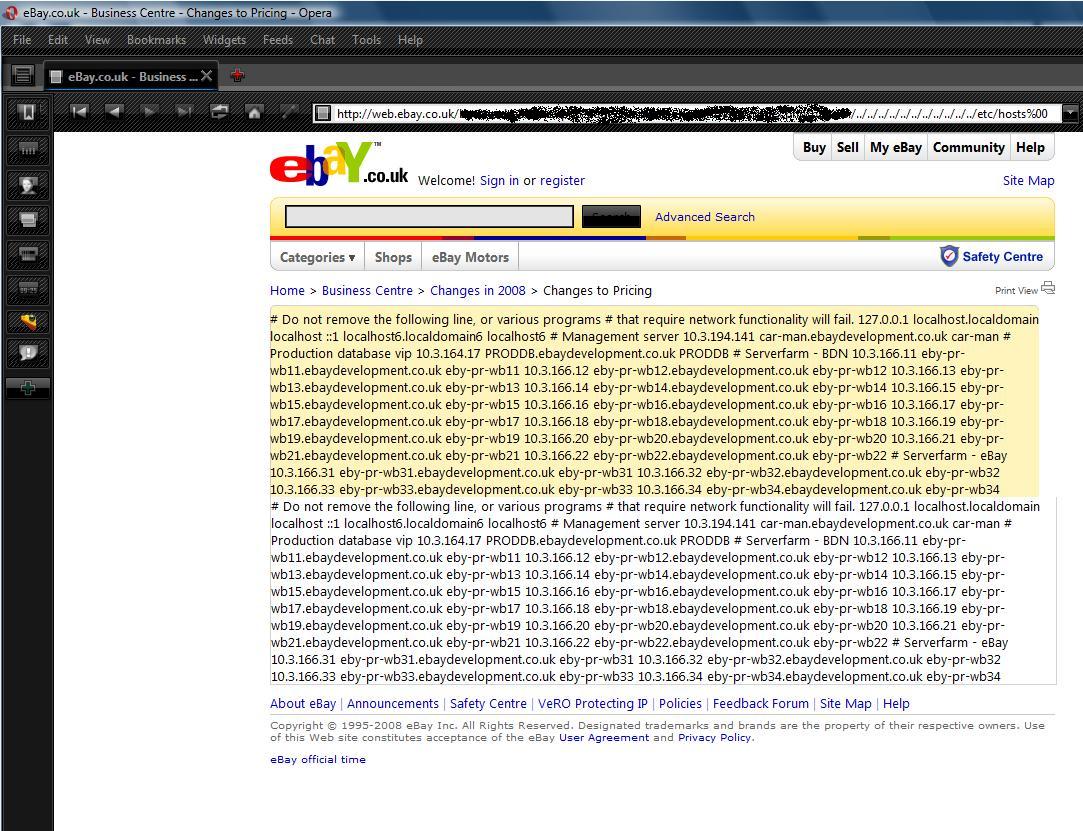
Task: Focus the eBay search text box
Action: pyautogui.click(x=429, y=216)
